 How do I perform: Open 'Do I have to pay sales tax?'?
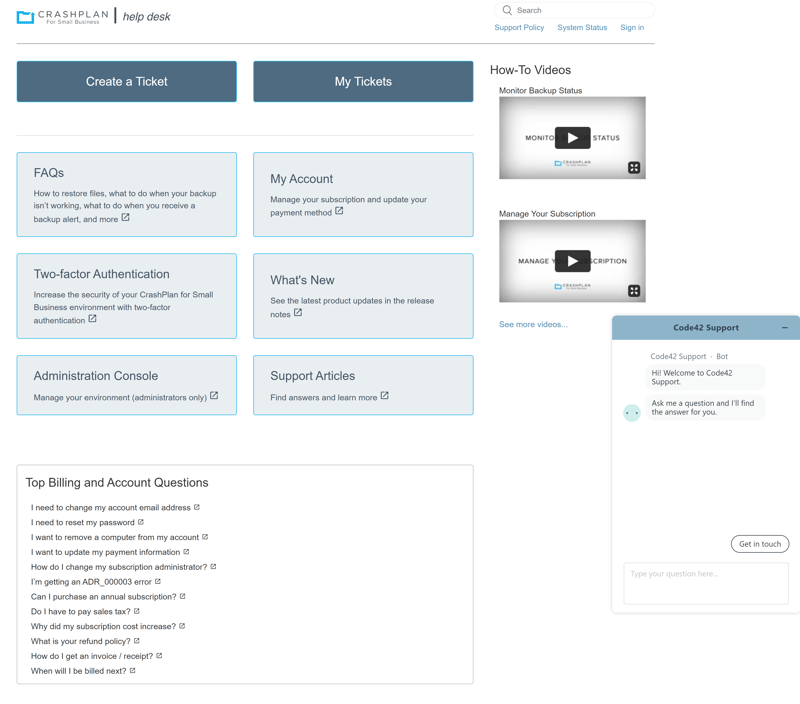click(x=81, y=611)
